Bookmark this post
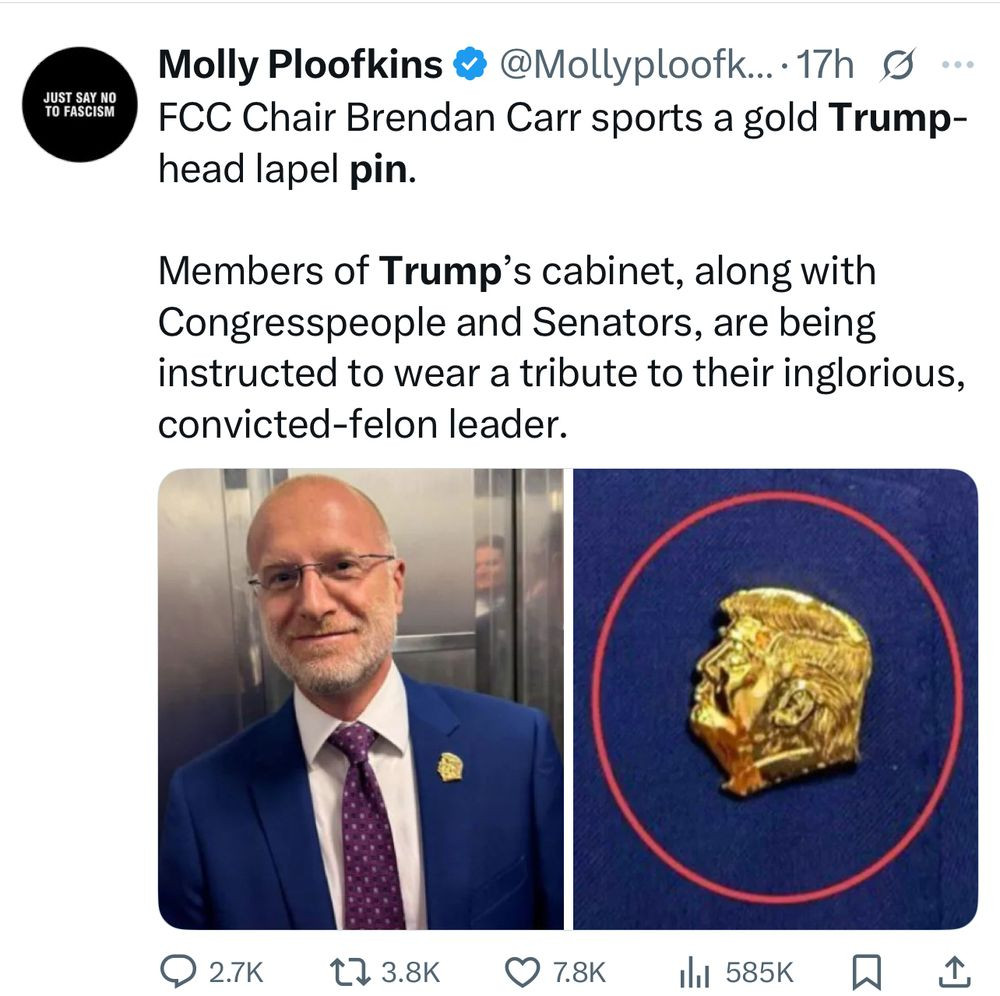The width and height of the screenshot is (1000, 996). click(867, 972)
